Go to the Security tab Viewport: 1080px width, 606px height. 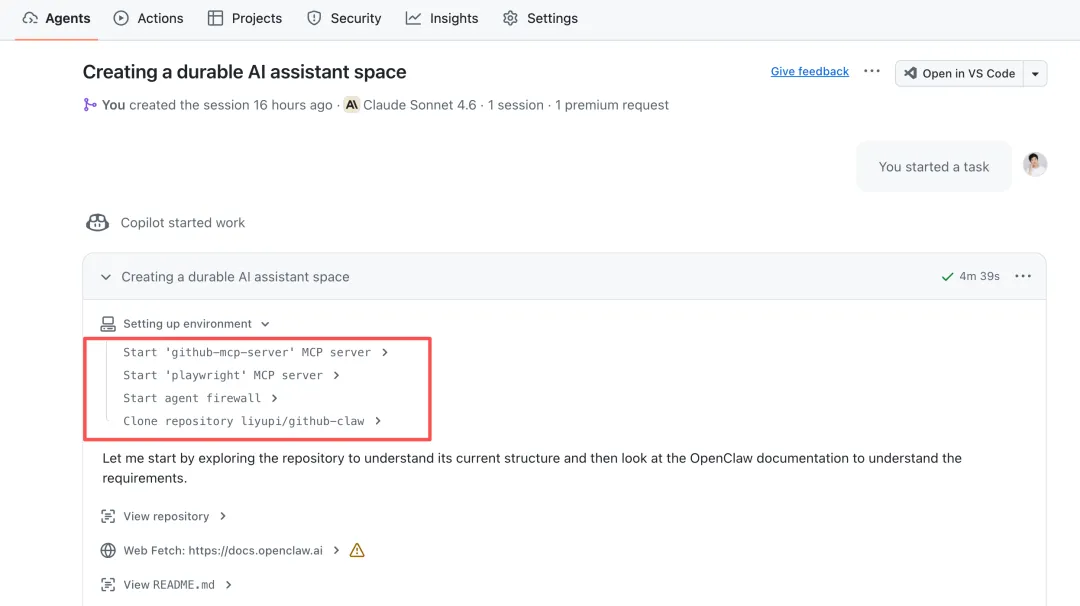point(344,18)
